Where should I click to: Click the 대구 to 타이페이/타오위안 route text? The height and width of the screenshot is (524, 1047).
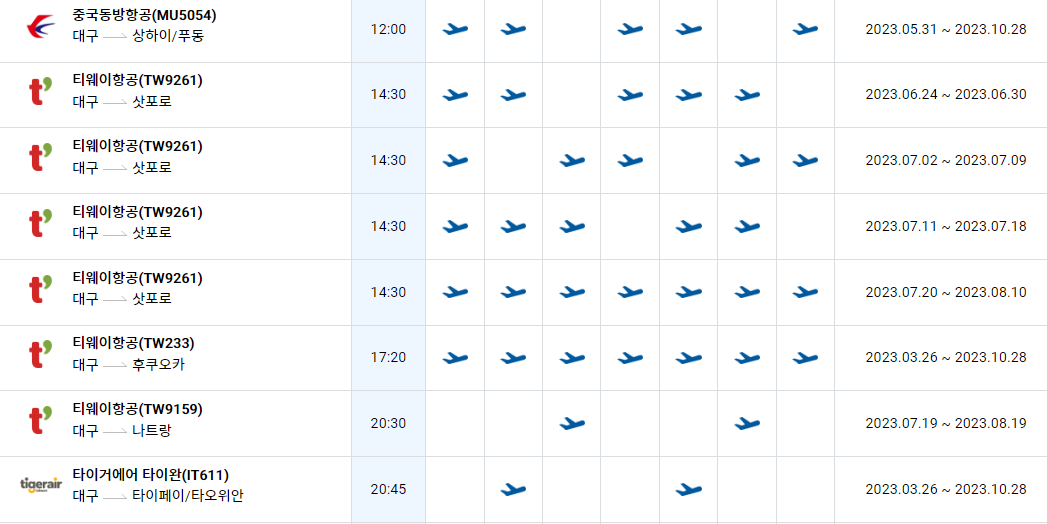(158, 496)
